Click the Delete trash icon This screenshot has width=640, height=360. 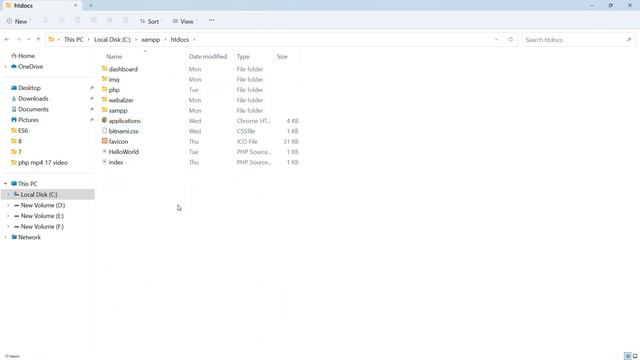125,21
